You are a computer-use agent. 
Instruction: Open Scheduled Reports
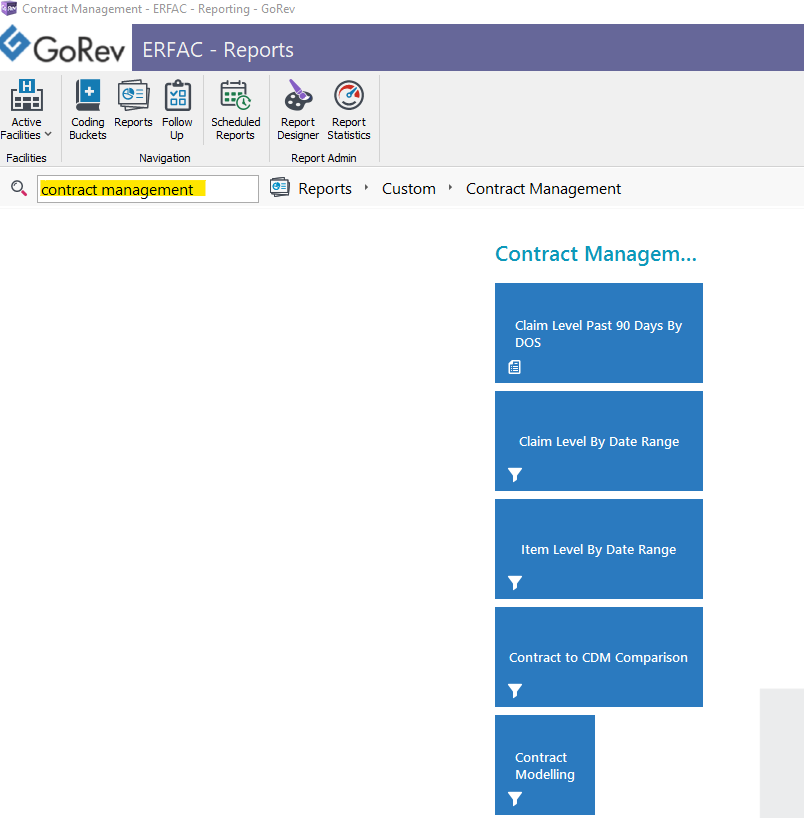(235, 110)
